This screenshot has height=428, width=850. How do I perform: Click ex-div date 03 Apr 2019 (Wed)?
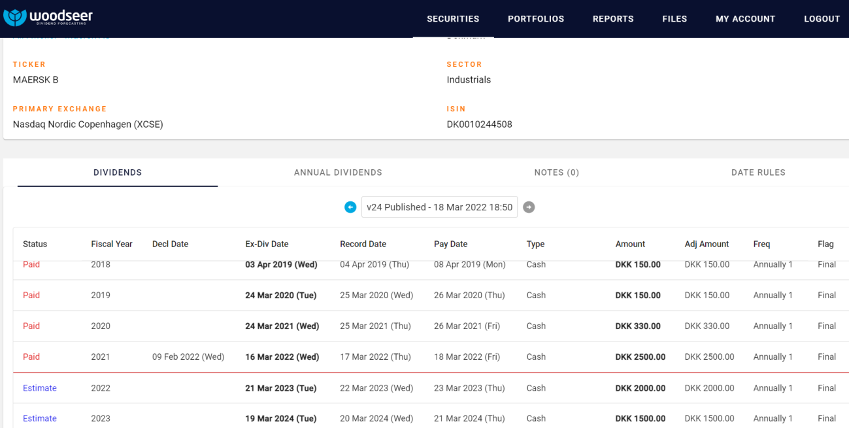[281, 264]
